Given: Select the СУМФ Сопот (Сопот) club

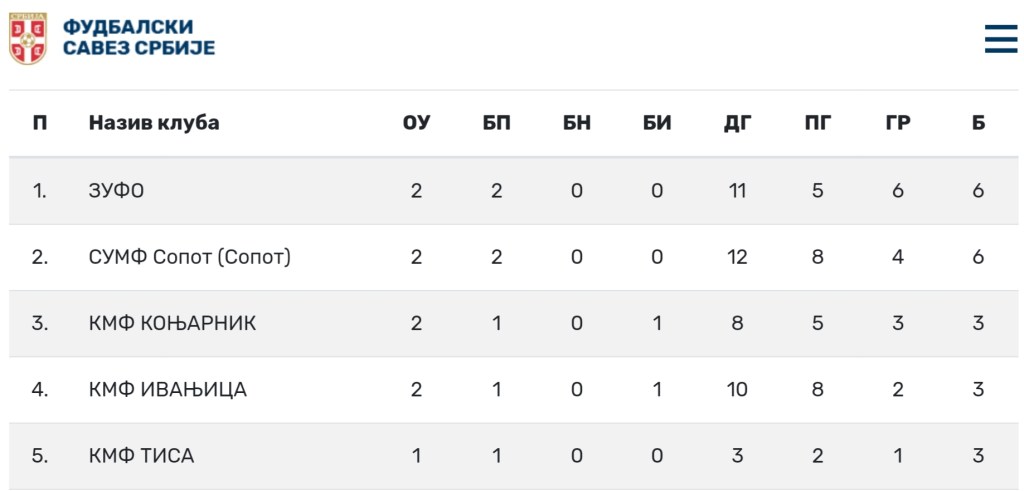Looking at the screenshot, I should pyautogui.click(x=189, y=257).
